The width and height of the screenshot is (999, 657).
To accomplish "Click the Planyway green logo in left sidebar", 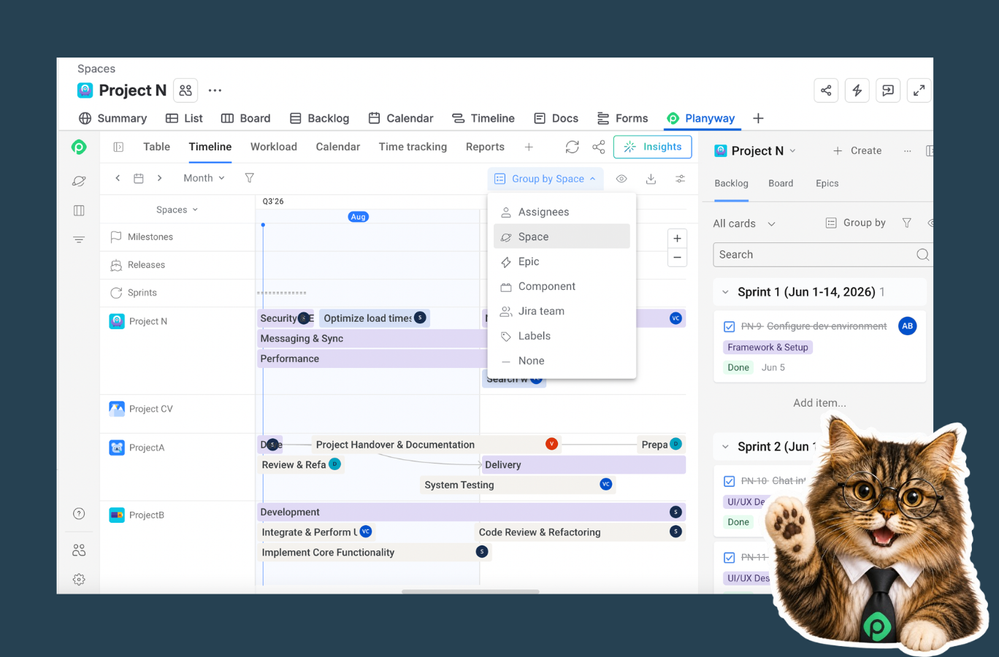I will [x=79, y=147].
